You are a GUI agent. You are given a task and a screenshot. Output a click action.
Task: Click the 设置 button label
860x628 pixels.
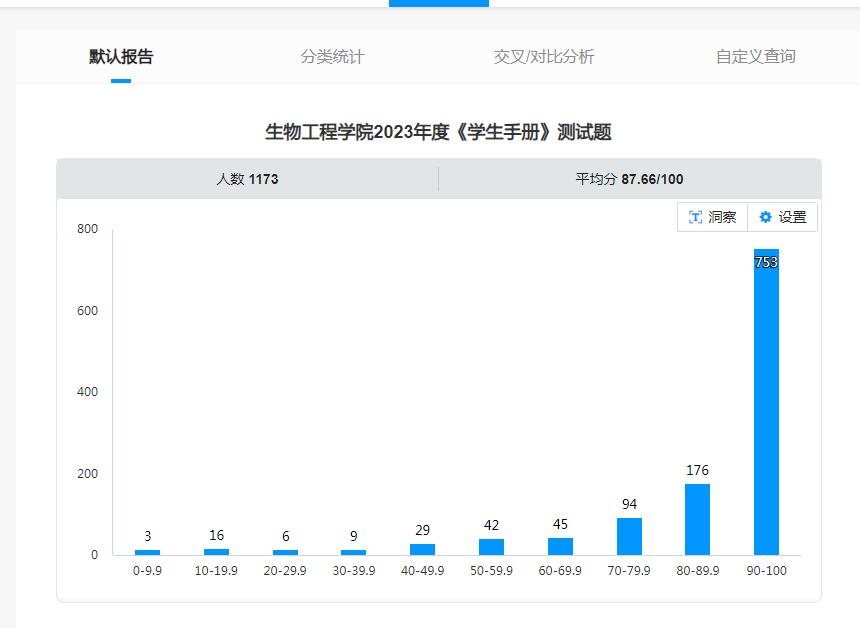[x=792, y=217]
